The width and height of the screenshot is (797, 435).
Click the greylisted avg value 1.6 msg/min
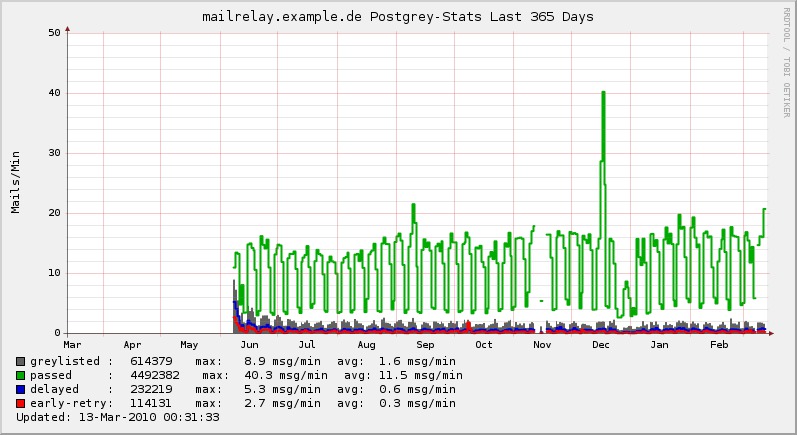(x=417, y=361)
